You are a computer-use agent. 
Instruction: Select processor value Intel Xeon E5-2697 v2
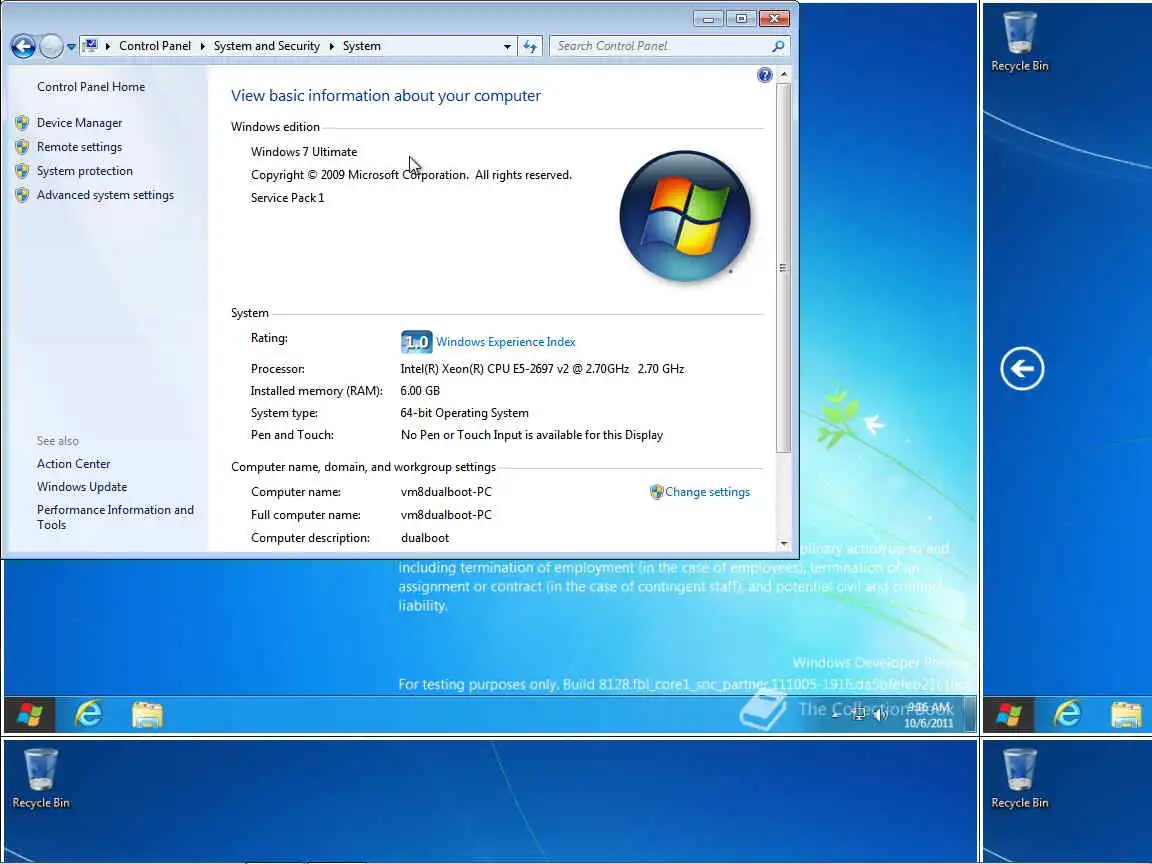542,369
